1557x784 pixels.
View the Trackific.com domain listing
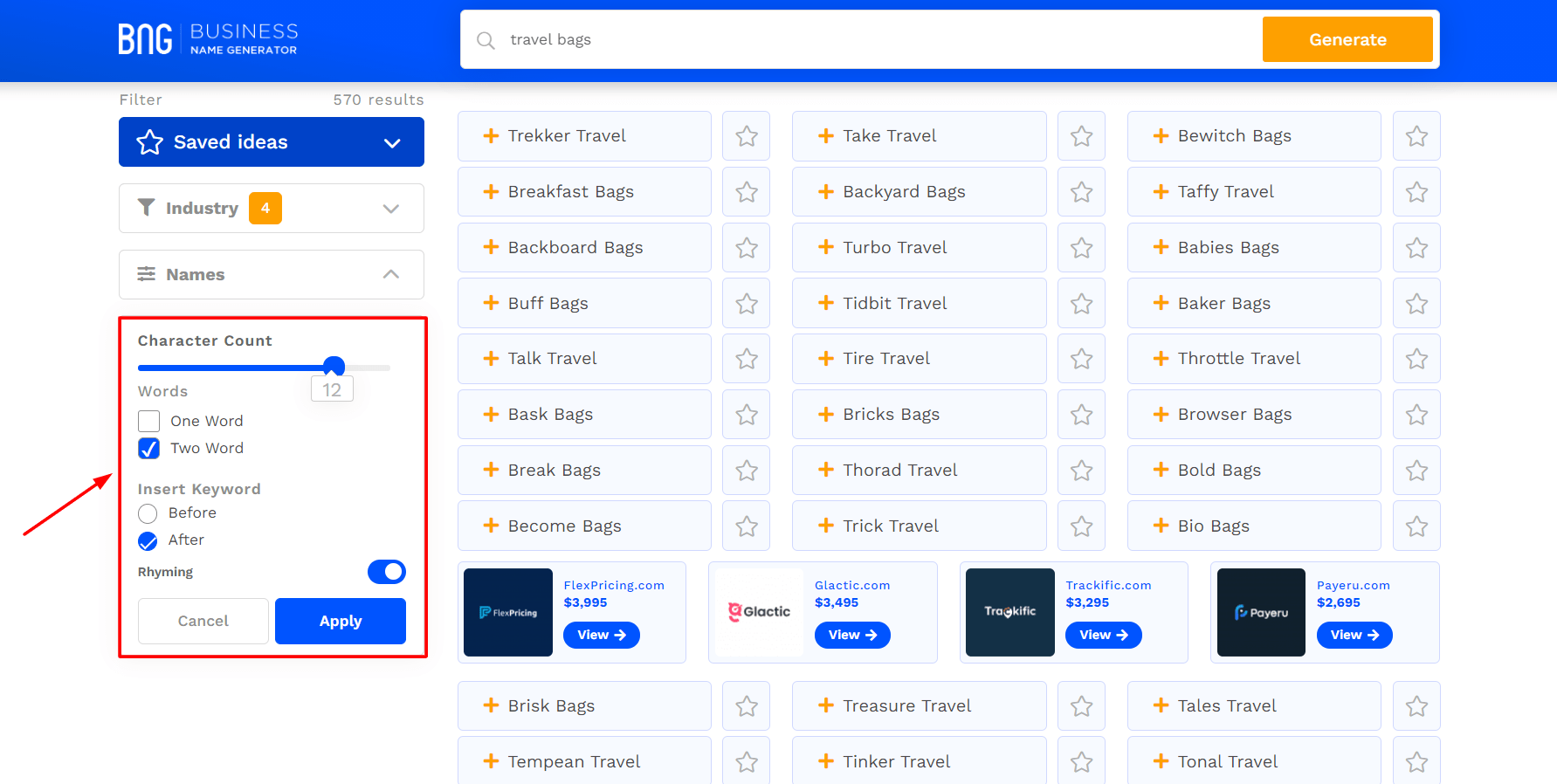coord(1104,636)
